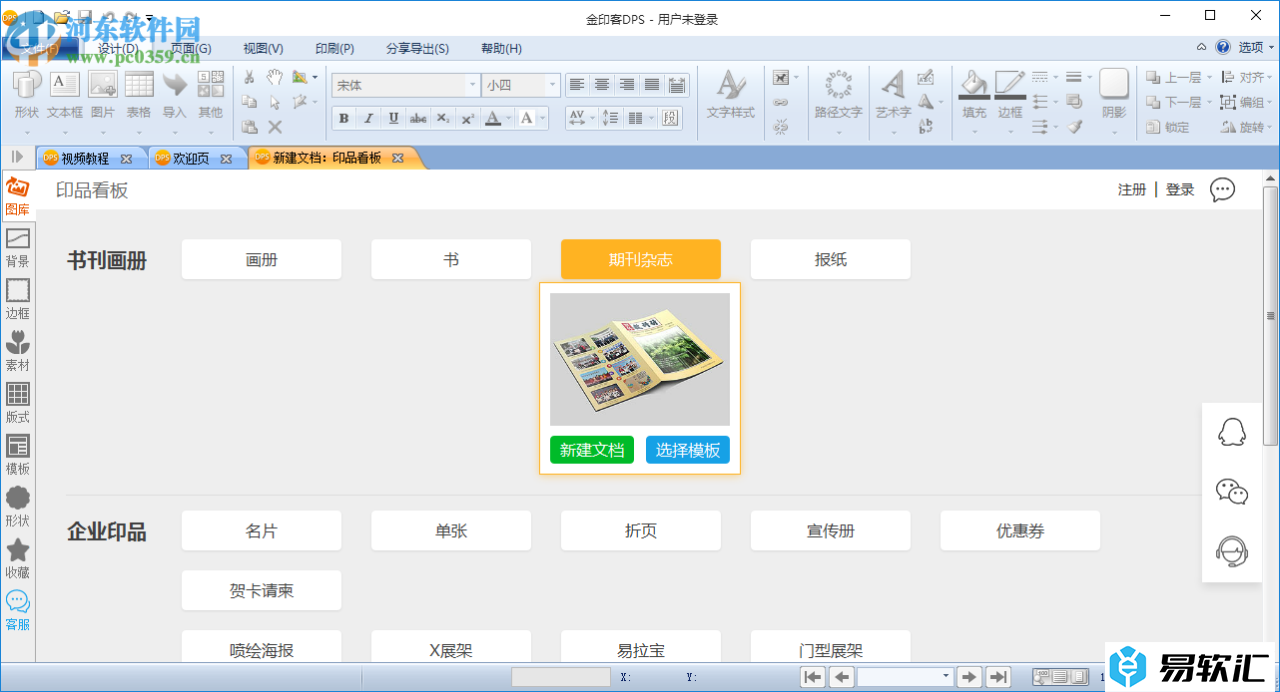Click the magazine preview thumbnail image
Viewport: 1280px width, 692px height.
click(640, 359)
